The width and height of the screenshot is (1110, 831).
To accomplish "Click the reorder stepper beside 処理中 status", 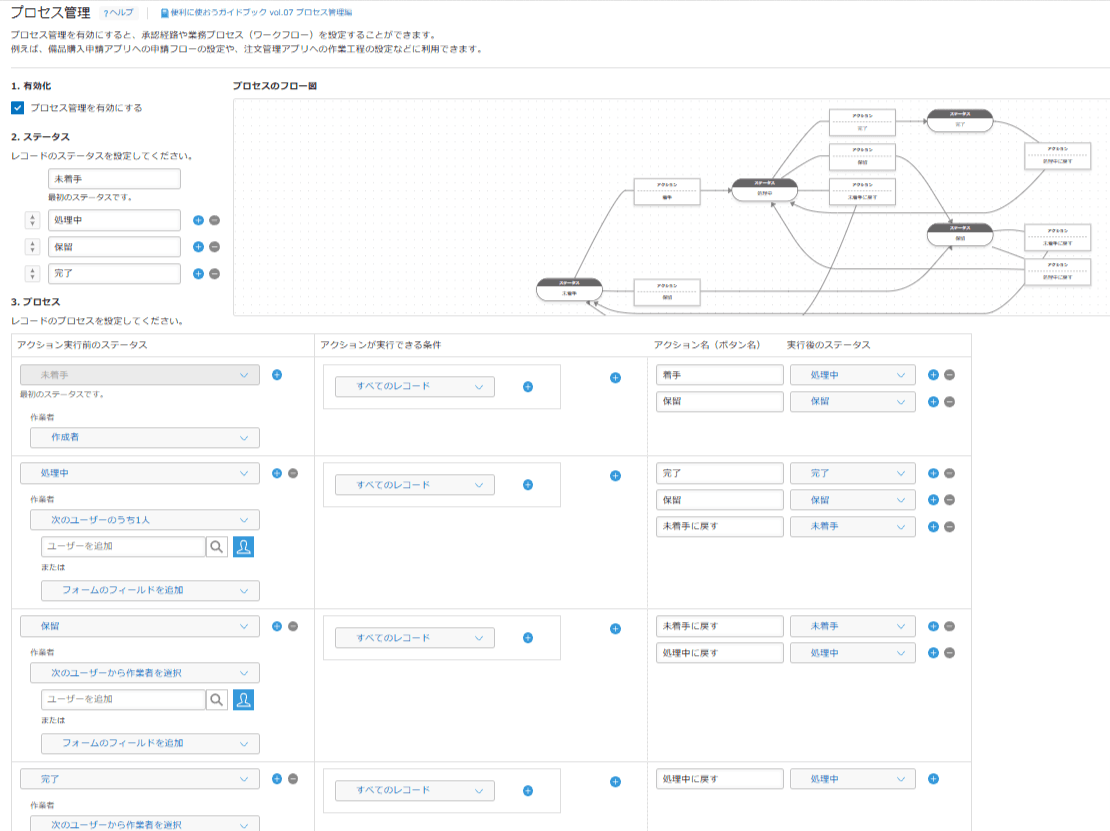I will click(x=33, y=220).
